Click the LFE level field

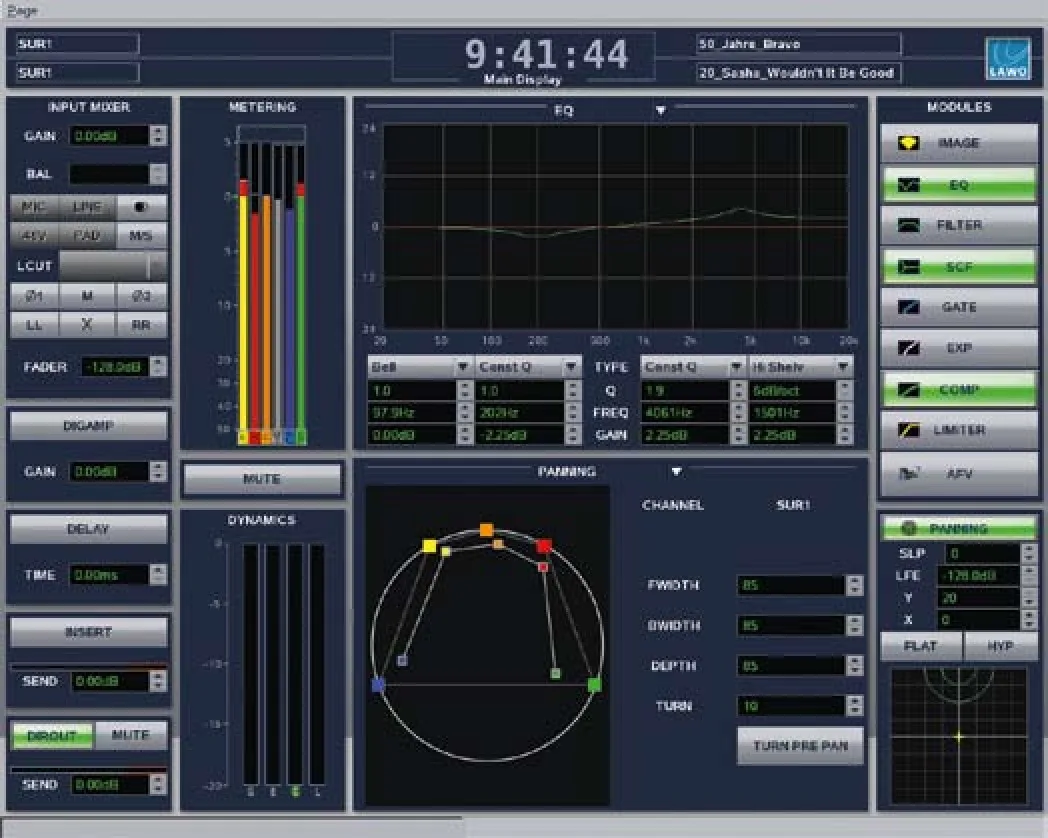pos(980,575)
